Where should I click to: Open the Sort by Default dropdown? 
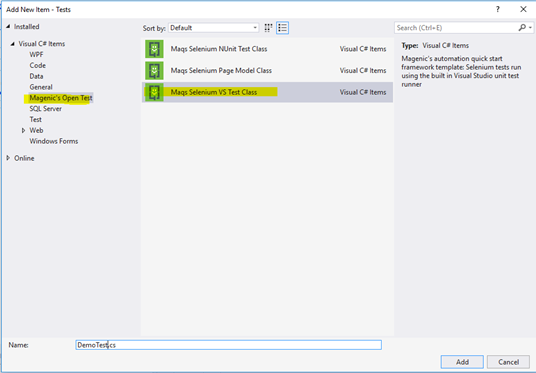click(214, 28)
